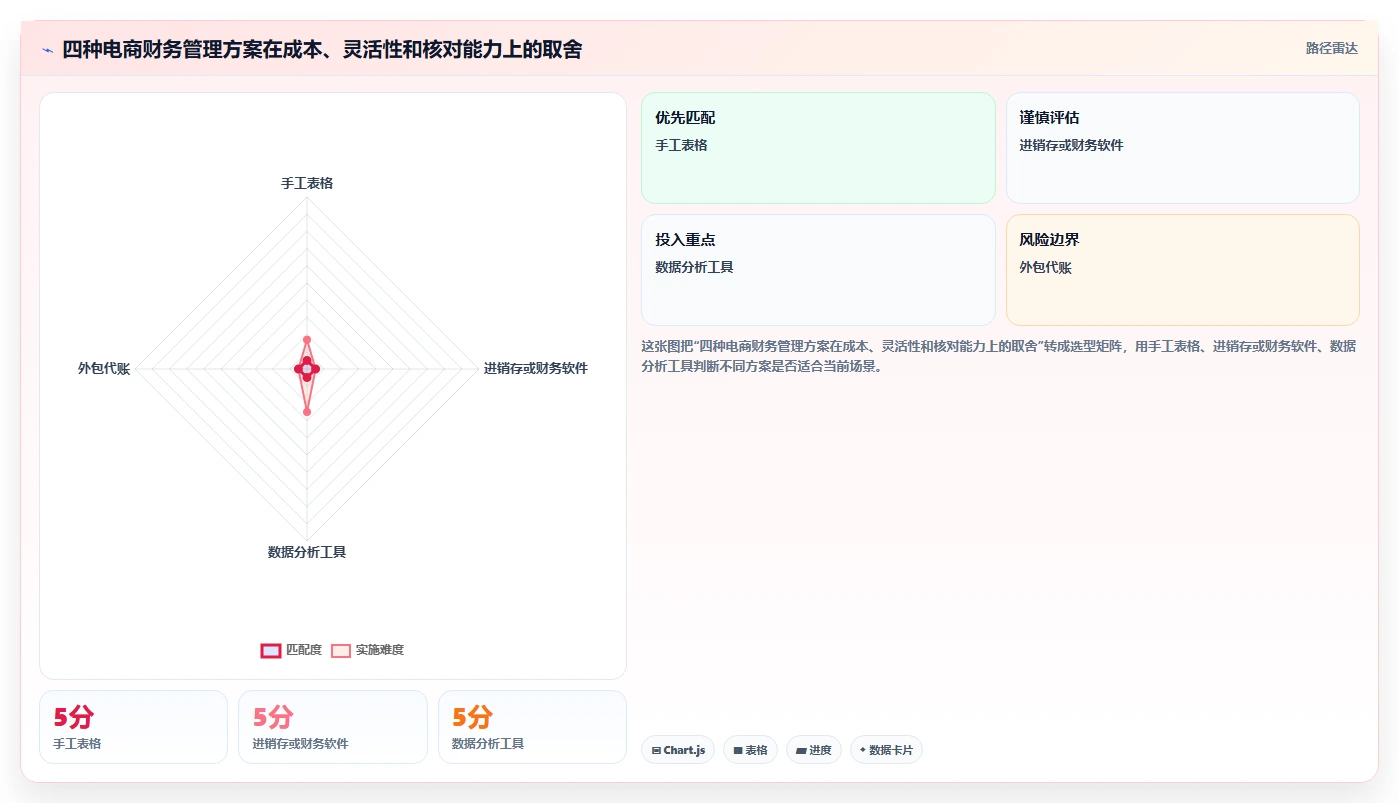Screen dimensions: 1399x803
Task: Click the 数据卡片 tag chip
Action: 886,750
